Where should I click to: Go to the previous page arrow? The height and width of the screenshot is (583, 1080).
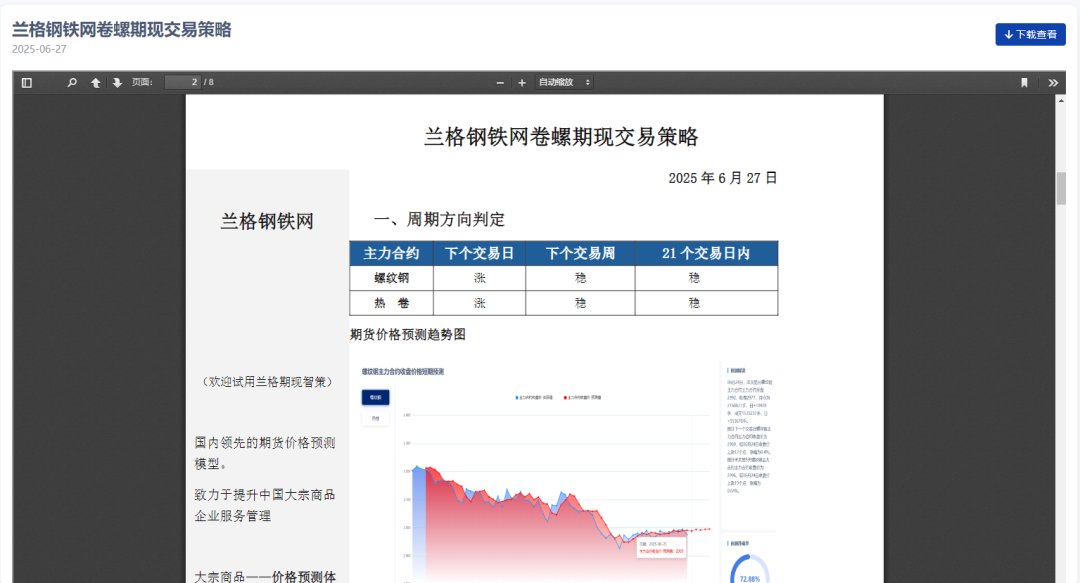[x=96, y=83]
